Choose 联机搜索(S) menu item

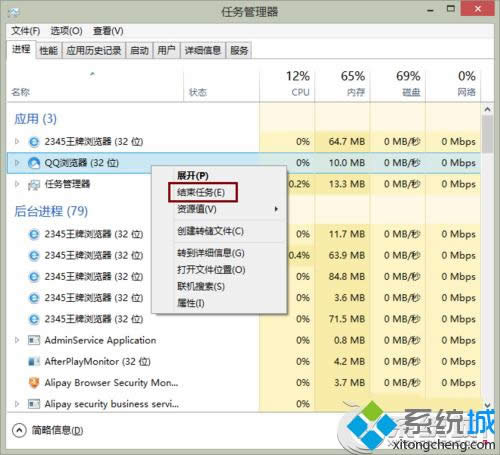click(201, 286)
